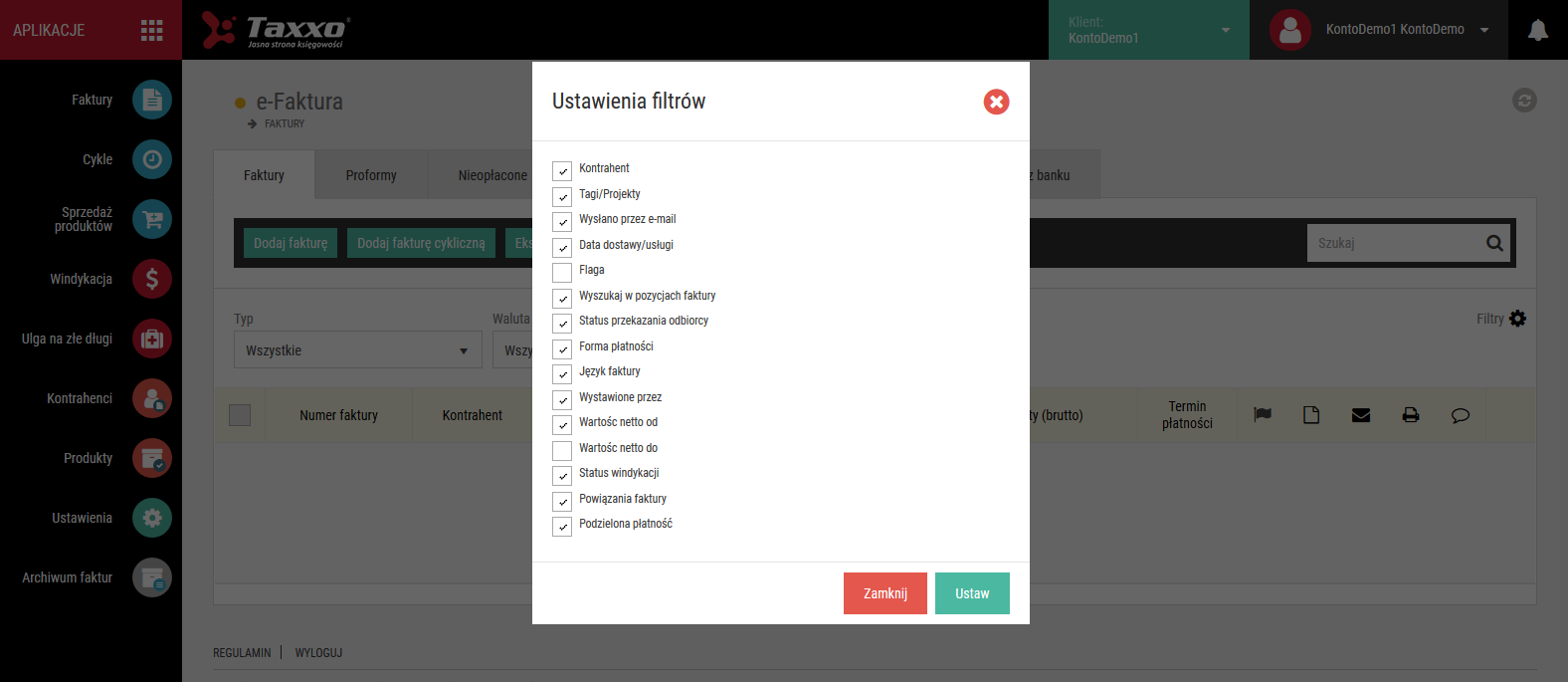Open the Aplikacje grid icon

pos(152,30)
